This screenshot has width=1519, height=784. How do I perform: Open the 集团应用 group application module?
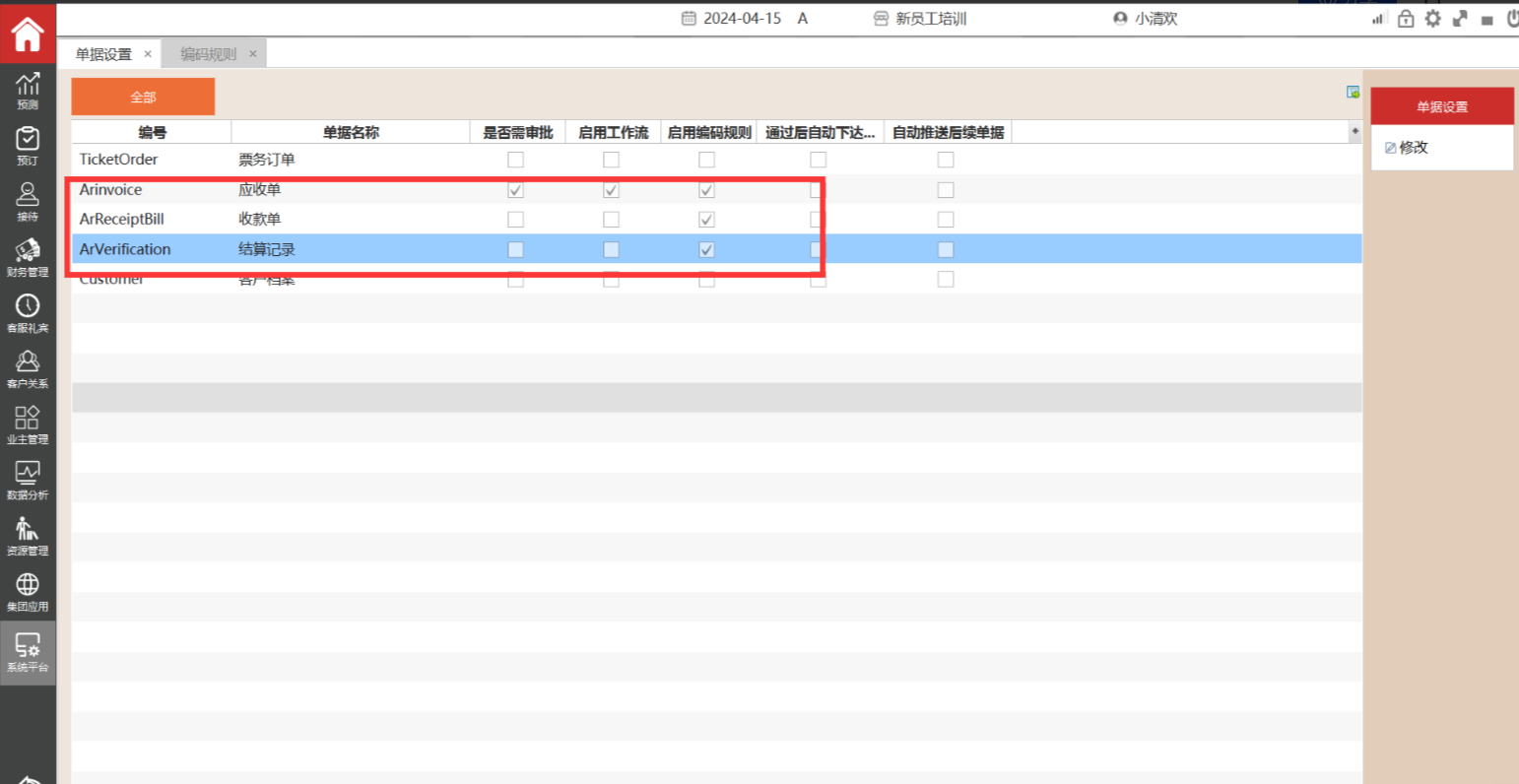pos(28,593)
